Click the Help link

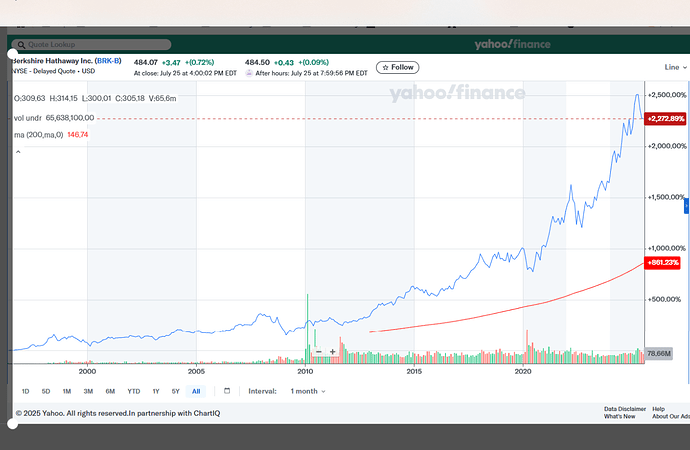(x=658, y=409)
